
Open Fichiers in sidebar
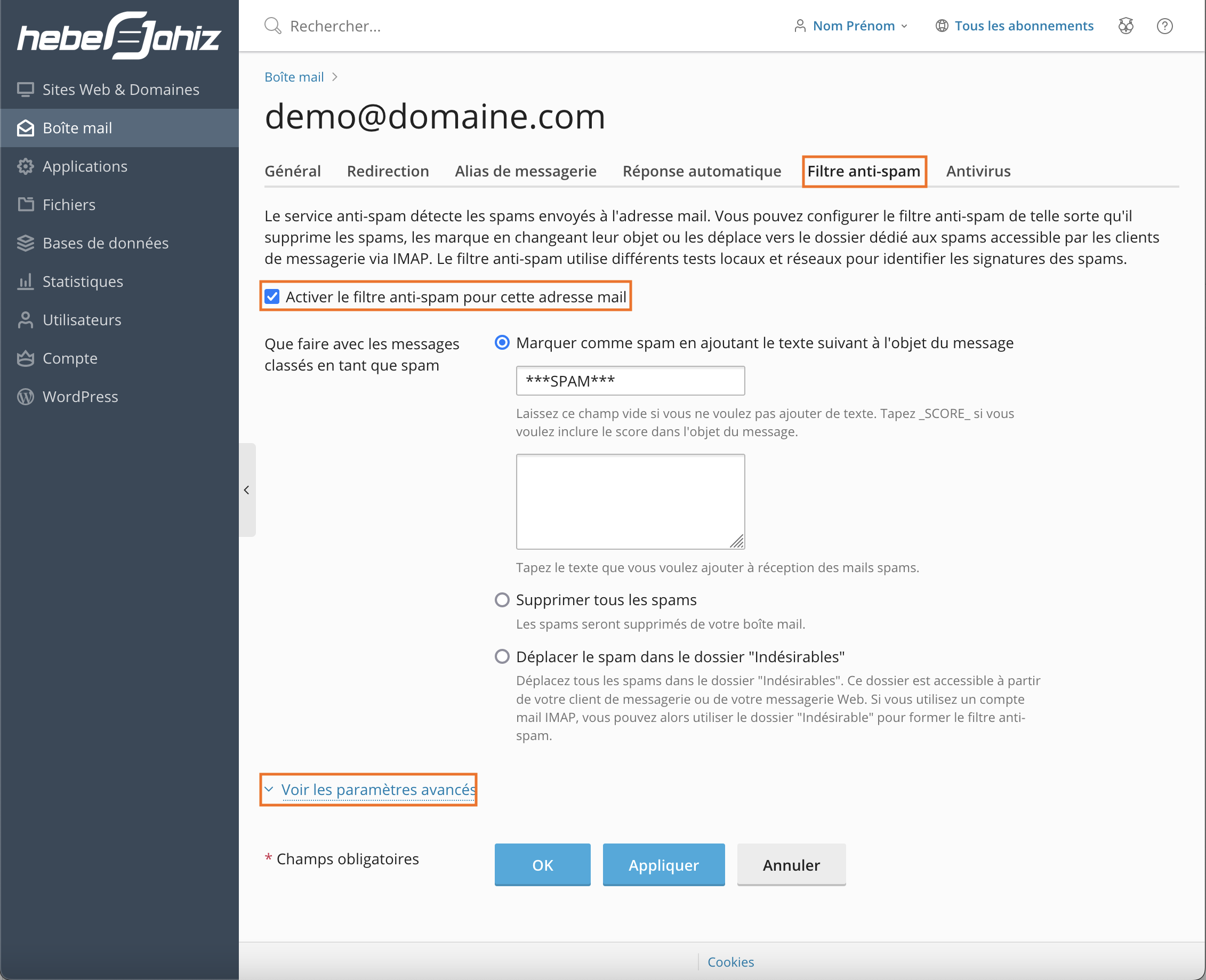tap(119, 204)
